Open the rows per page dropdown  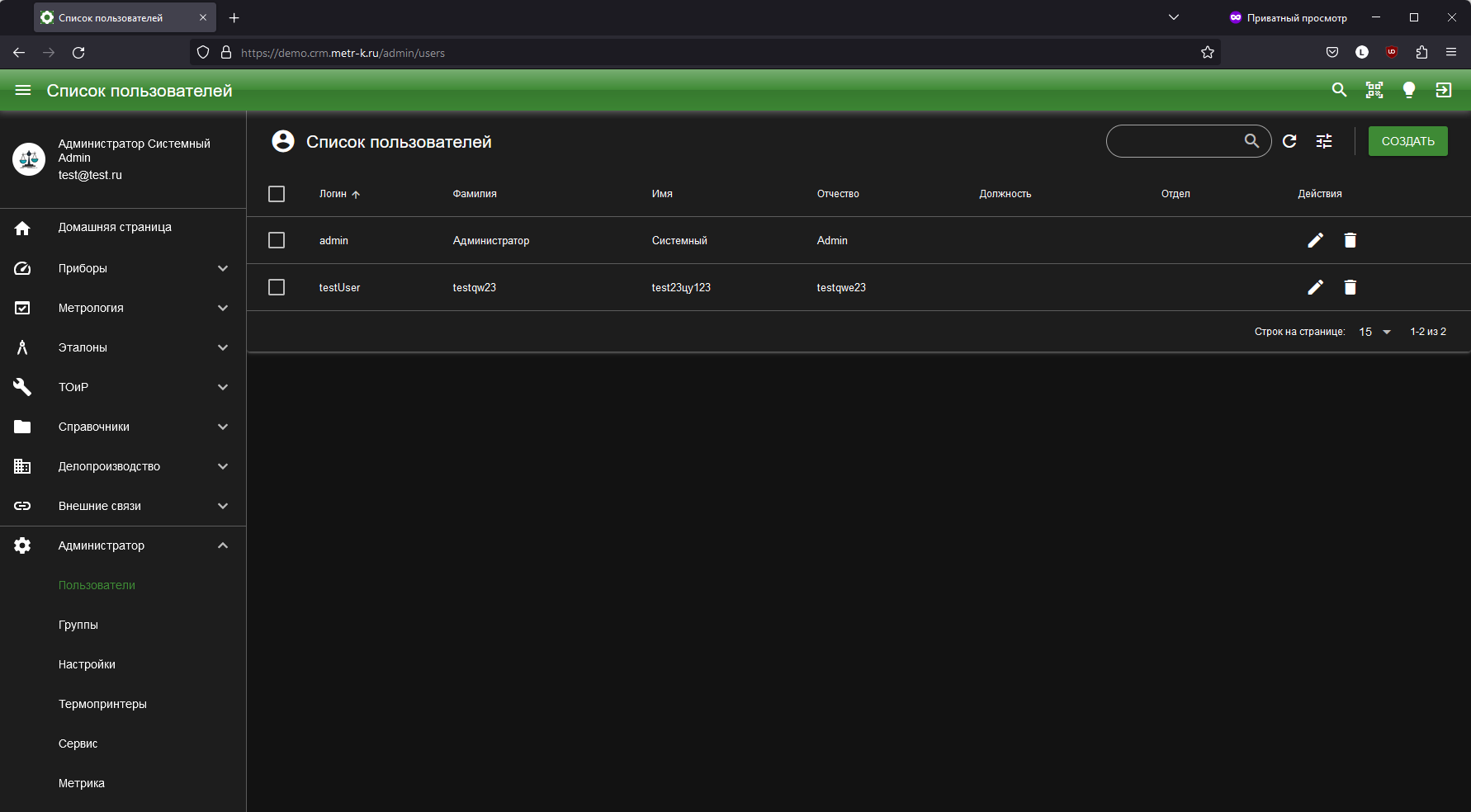point(1375,332)
